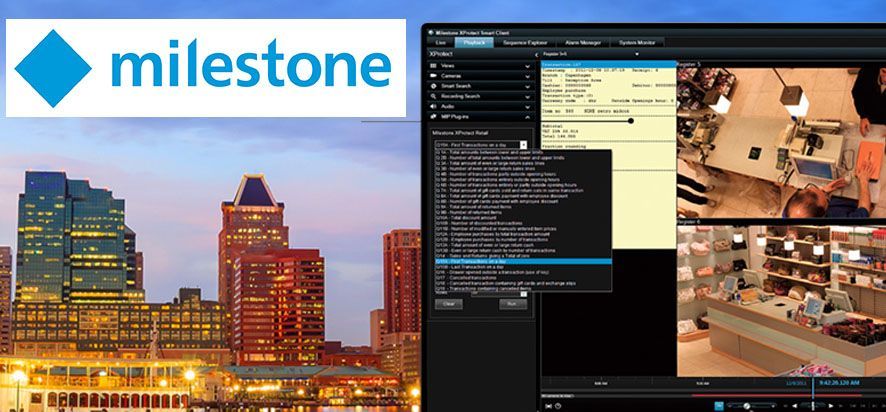Select the highlighted transaction header row
This screenshot has width=886, height=412.
coord(609,64)
